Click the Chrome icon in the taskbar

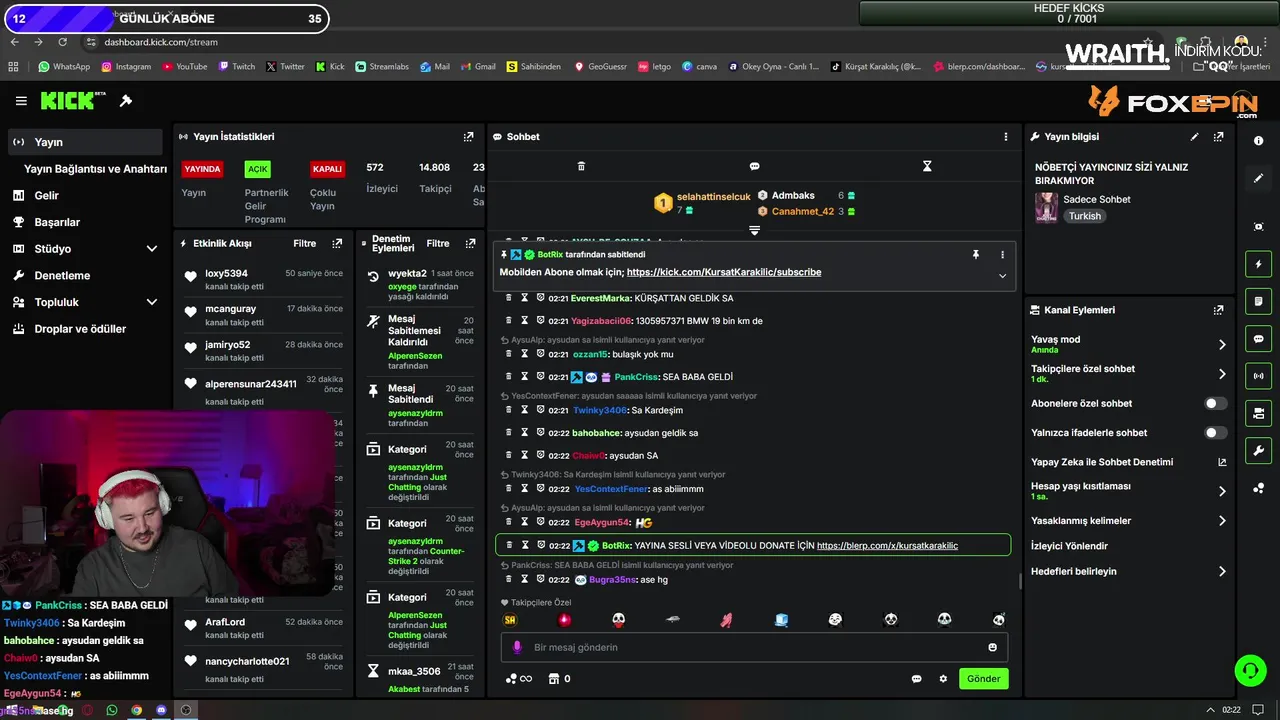click(136, 710)
